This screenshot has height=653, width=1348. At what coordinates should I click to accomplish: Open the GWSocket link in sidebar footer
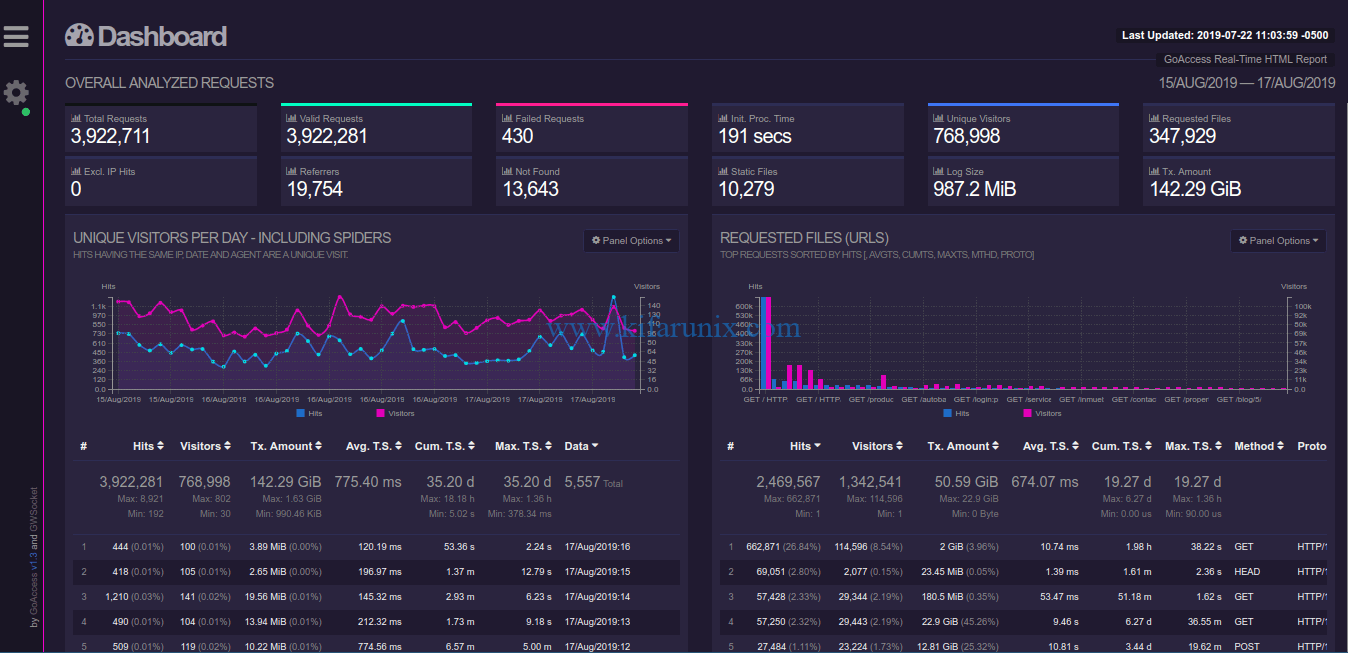34,508
